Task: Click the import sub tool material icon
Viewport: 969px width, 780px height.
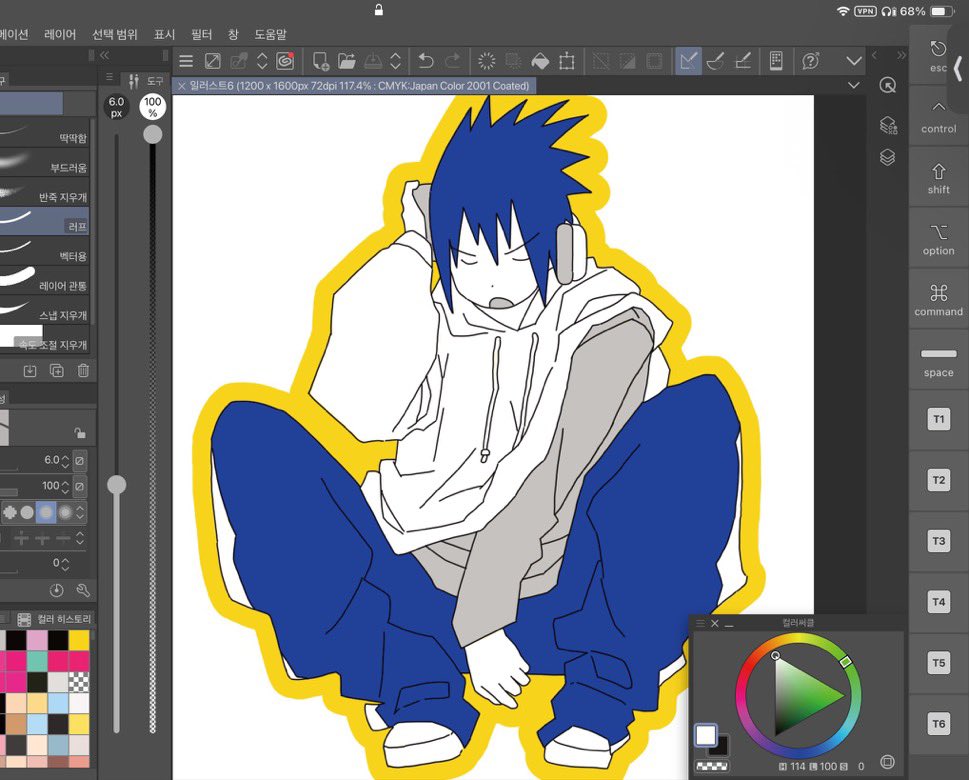Action: tap(30, 371)
